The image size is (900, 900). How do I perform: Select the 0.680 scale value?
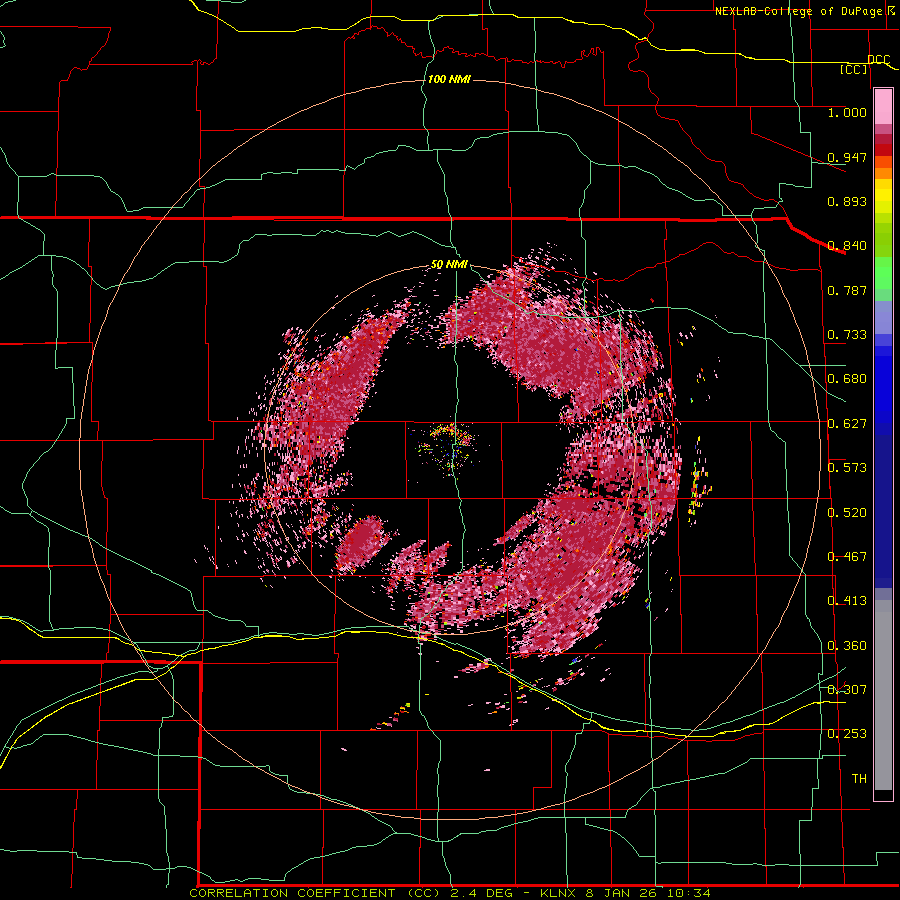click(847, 379)
